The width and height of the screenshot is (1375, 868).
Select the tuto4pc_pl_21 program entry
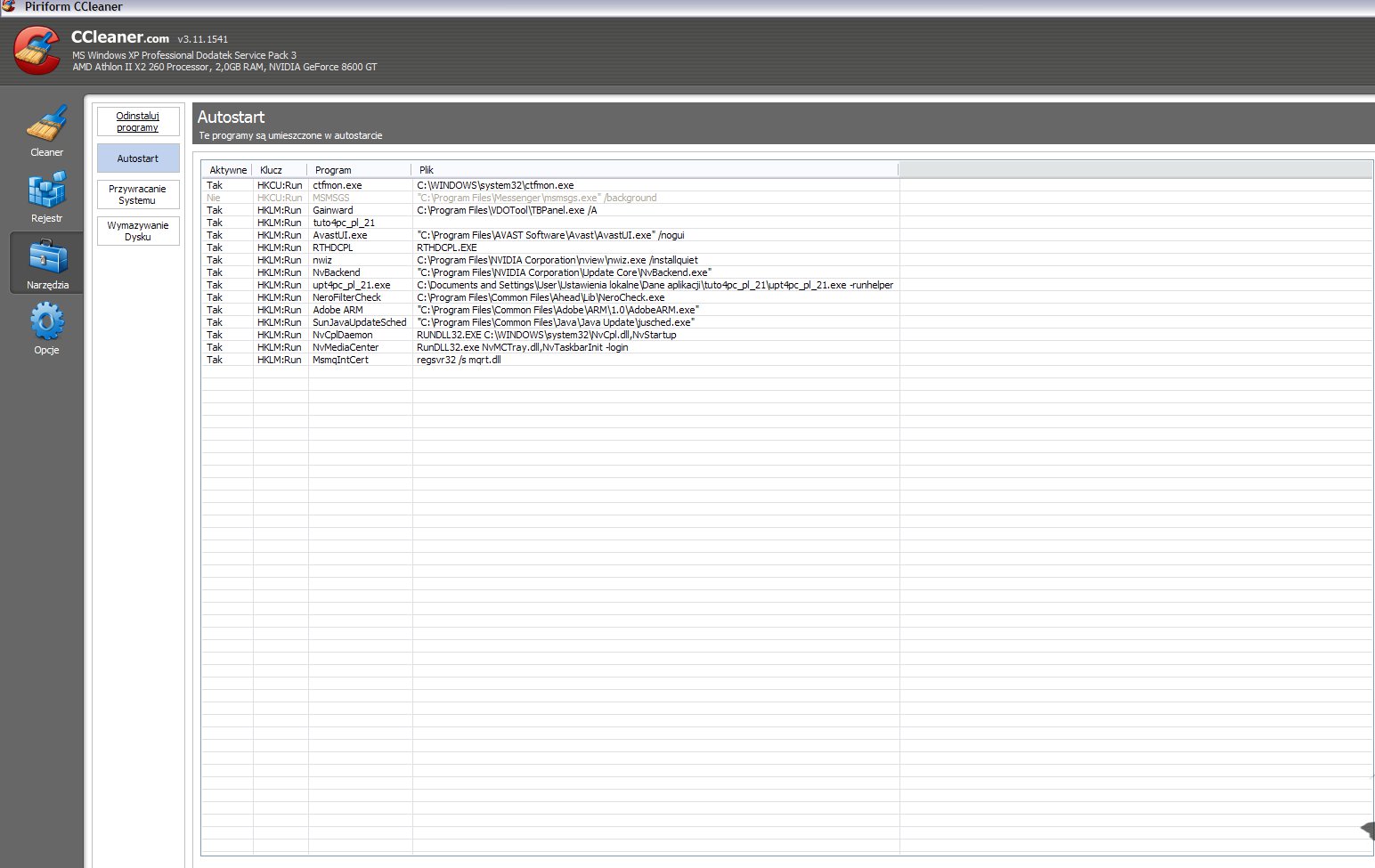pyautogui.click(x=344, y=223)
